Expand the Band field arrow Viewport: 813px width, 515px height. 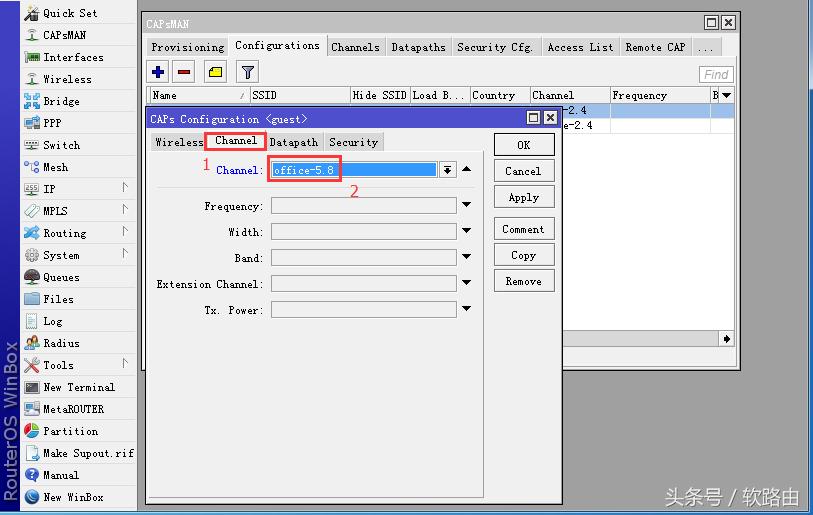pyautogui.click(x=467, y=257)
